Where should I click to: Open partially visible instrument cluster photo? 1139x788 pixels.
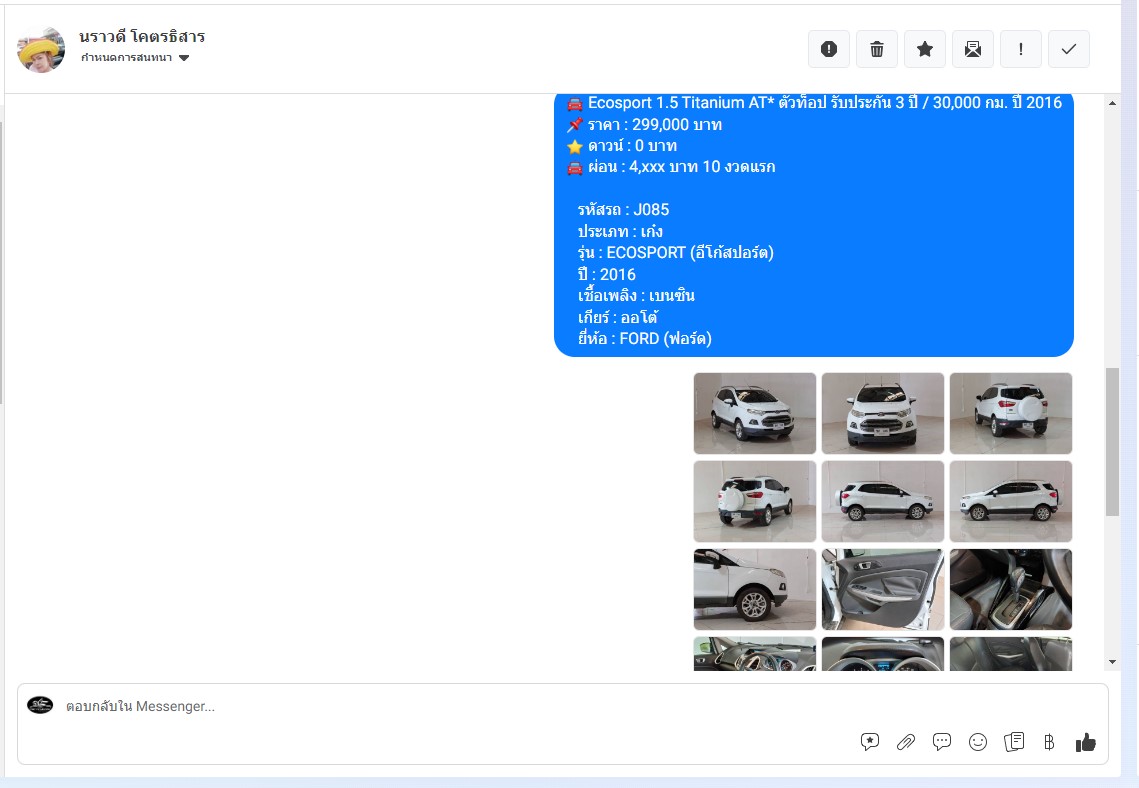coord(883,654)
